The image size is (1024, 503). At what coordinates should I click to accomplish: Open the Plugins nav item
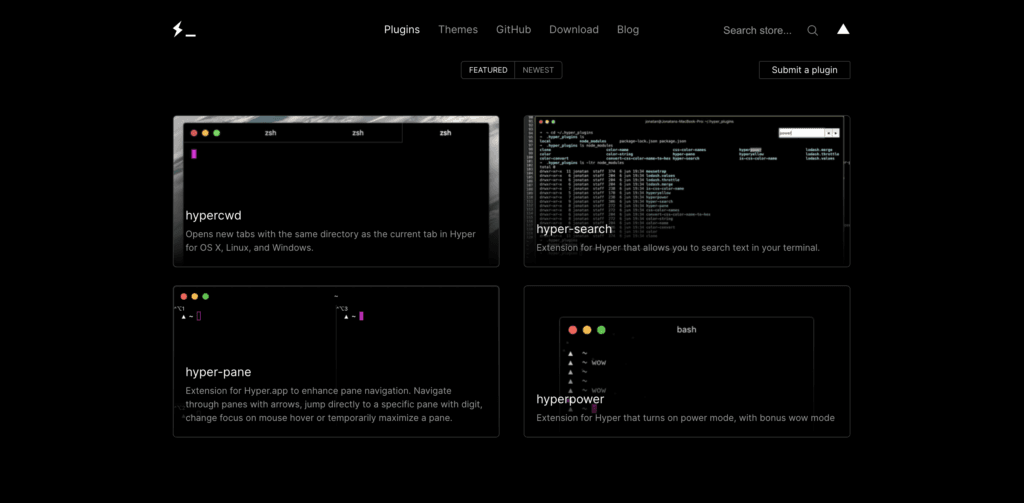coord(402,29)
